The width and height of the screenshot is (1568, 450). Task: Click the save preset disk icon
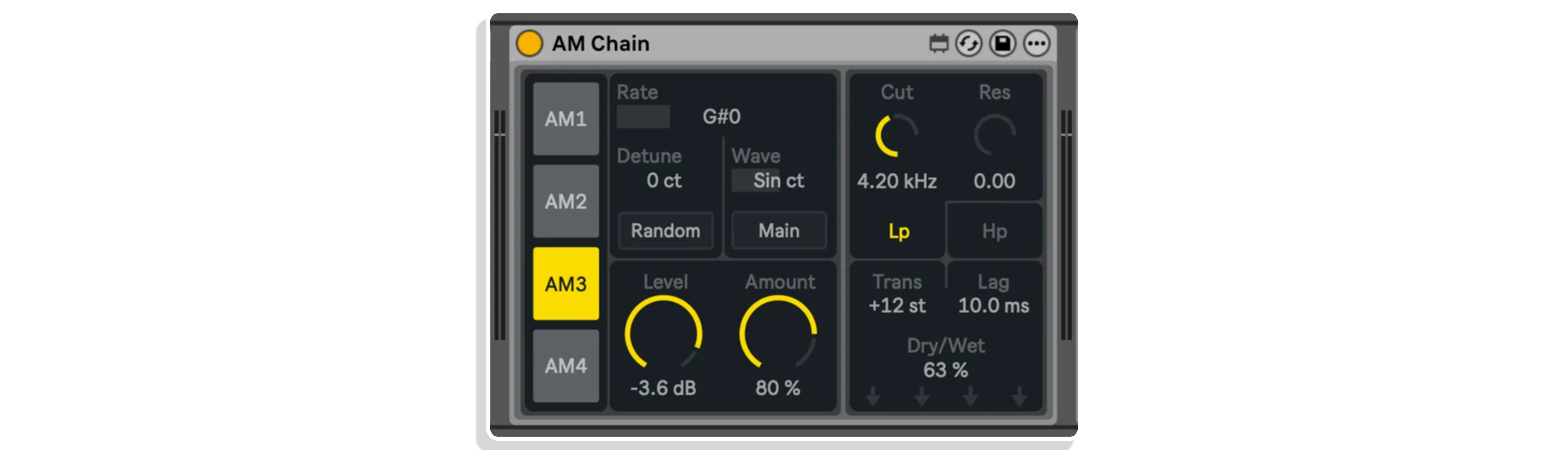[x=1003, y=43]
